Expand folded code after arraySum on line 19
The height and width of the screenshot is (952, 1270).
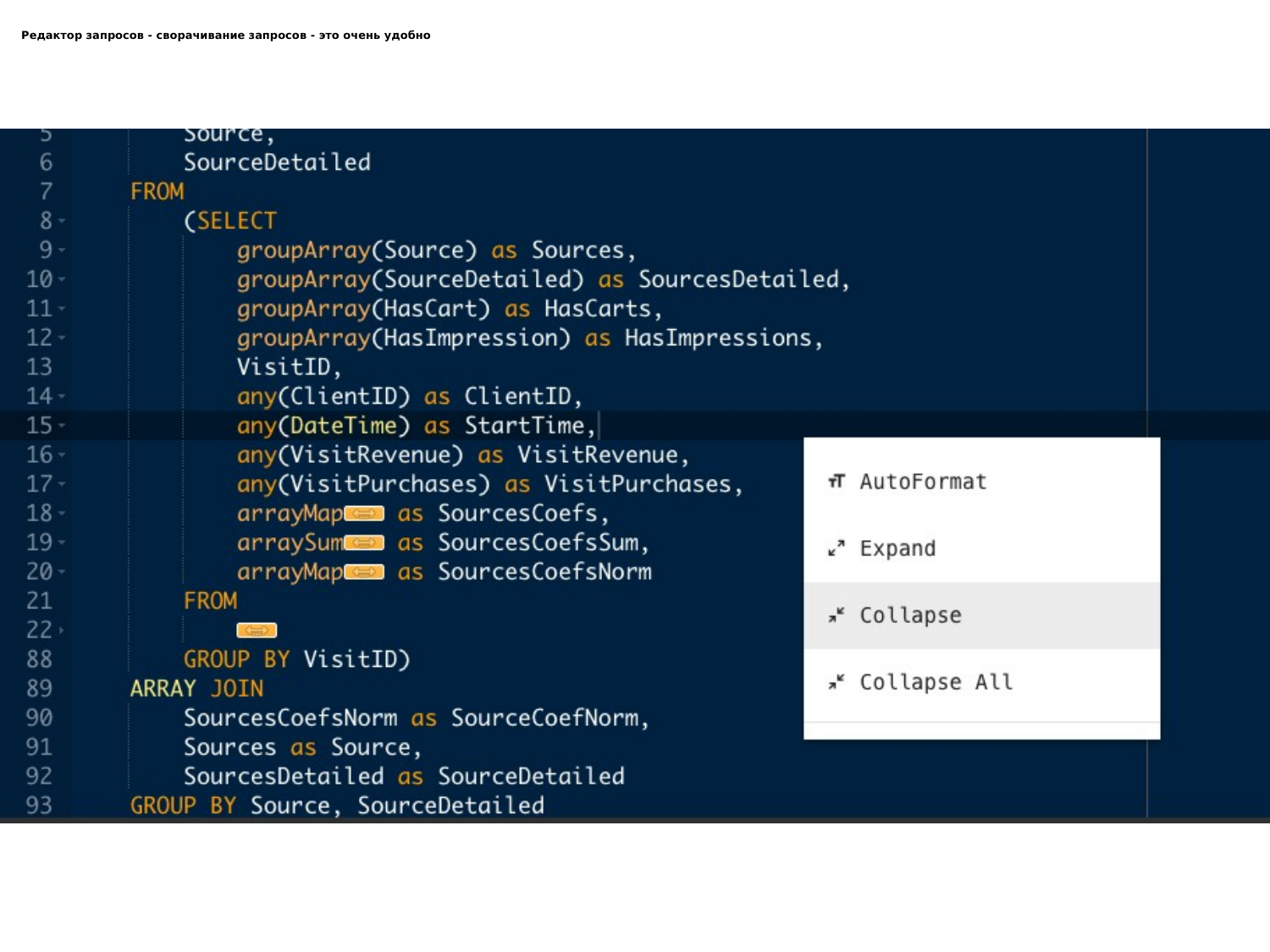364,543
